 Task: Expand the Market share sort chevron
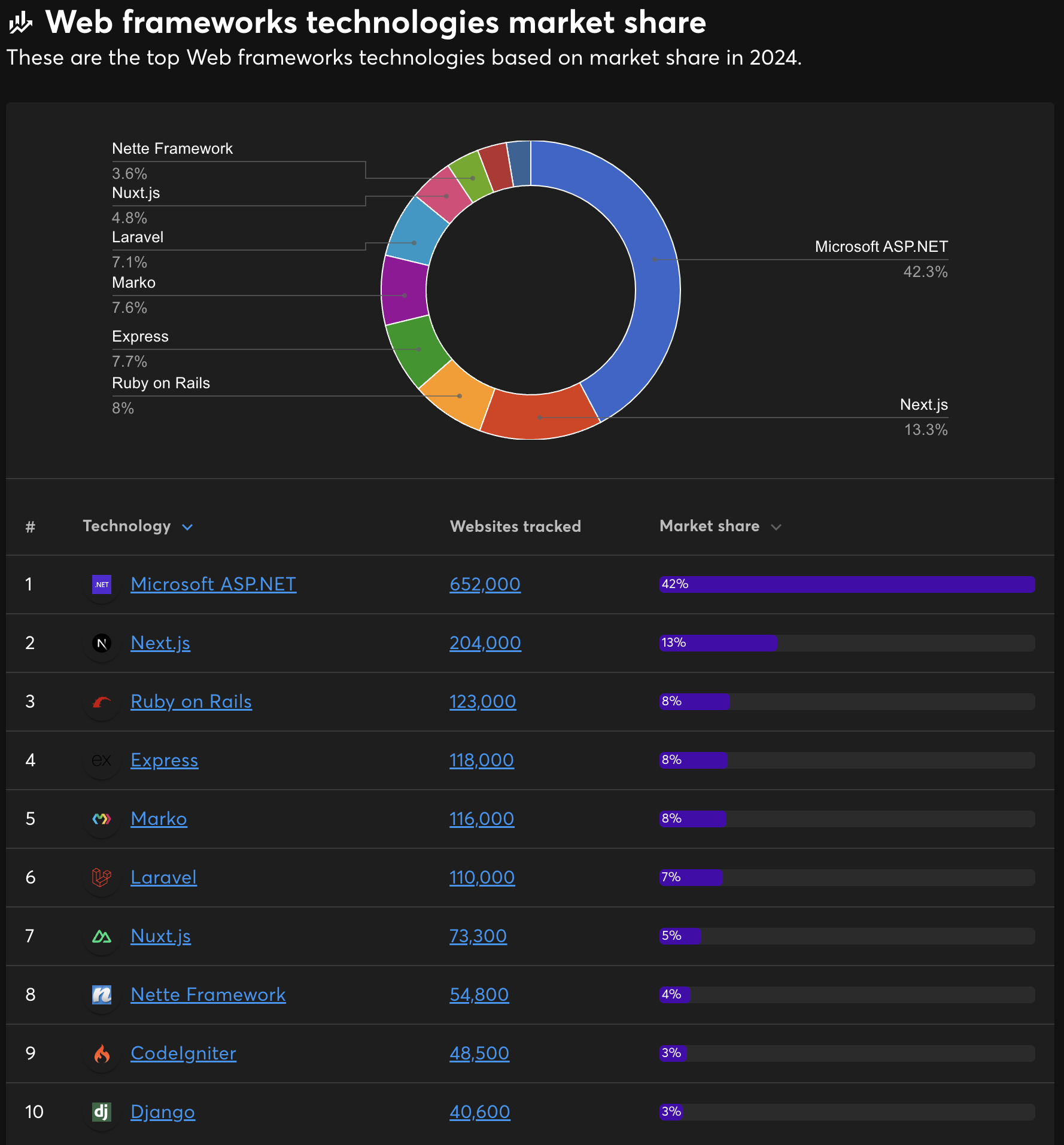coord(776,527)
